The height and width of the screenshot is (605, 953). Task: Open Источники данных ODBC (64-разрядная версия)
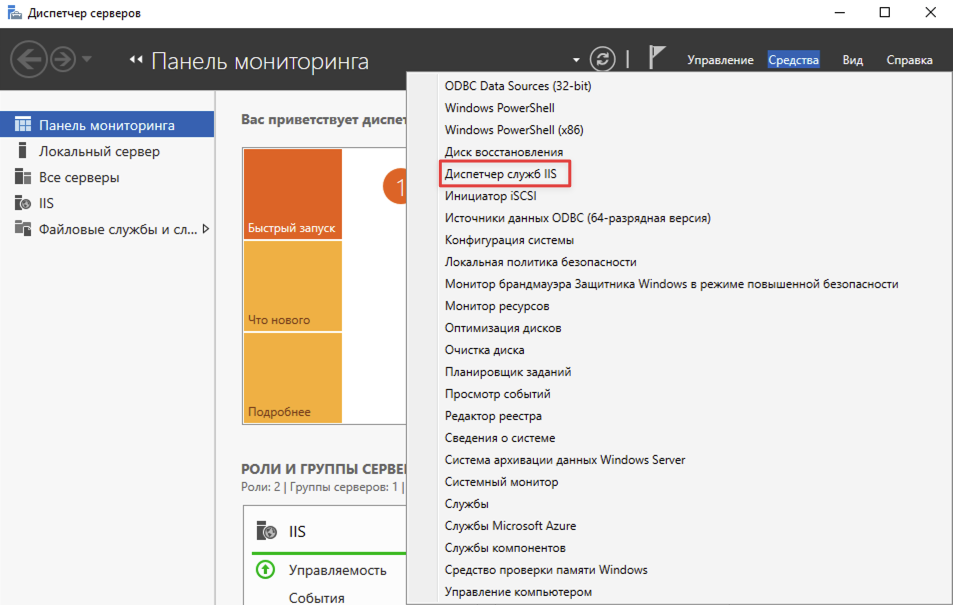pyautogui.click(x=577, y=218)
